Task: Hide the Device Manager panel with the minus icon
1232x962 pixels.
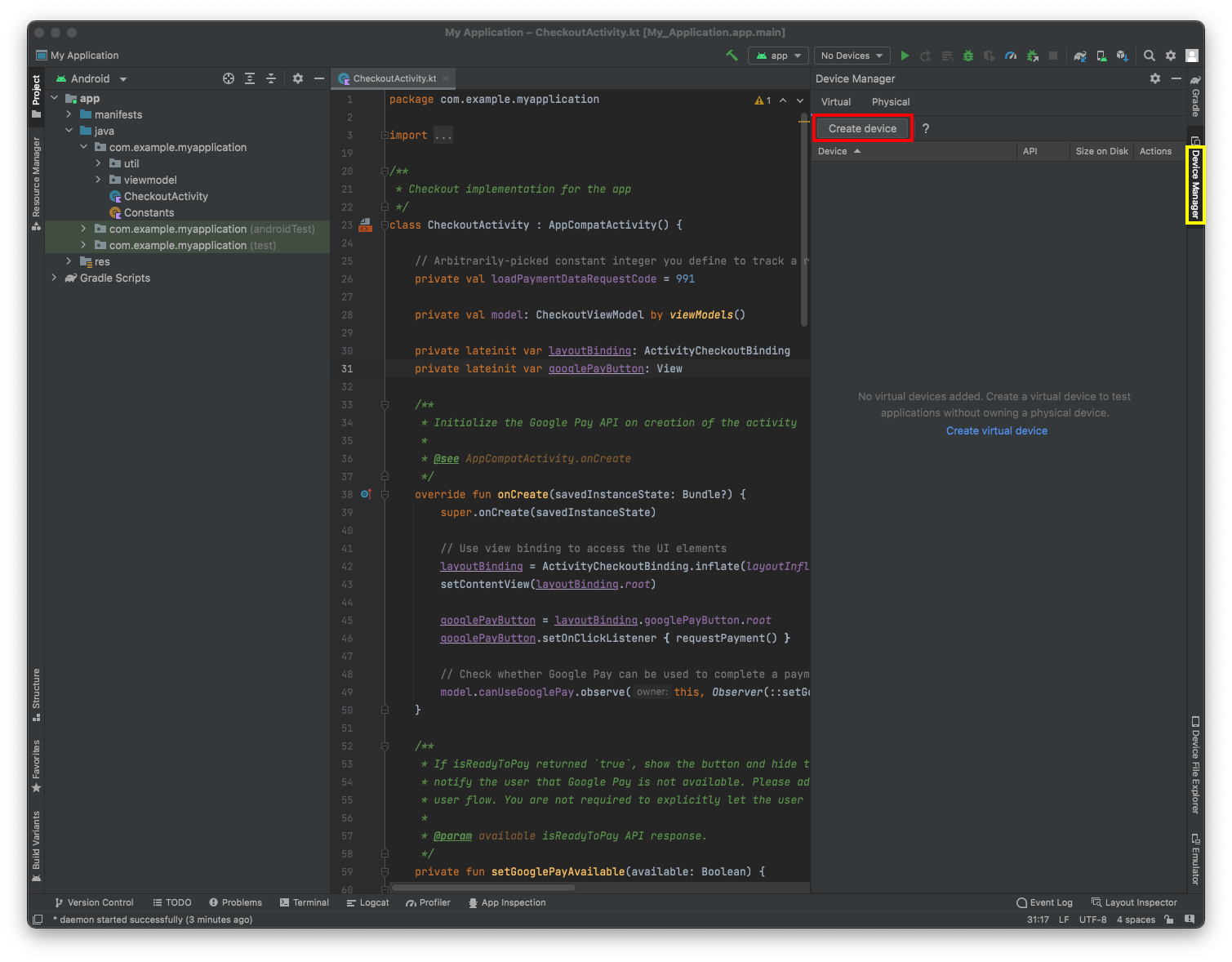Action: point(1176,78)
